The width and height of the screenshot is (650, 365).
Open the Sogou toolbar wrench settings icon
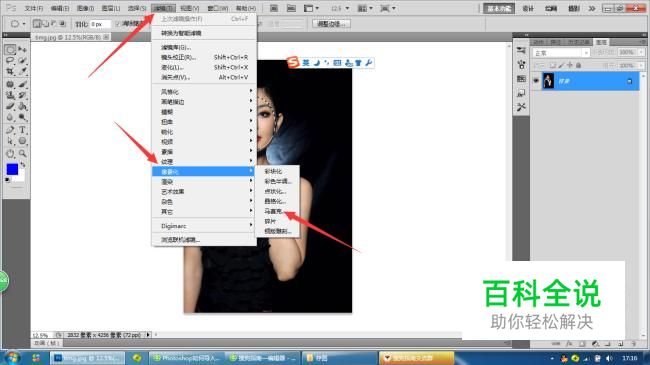[x=369, y=63]
